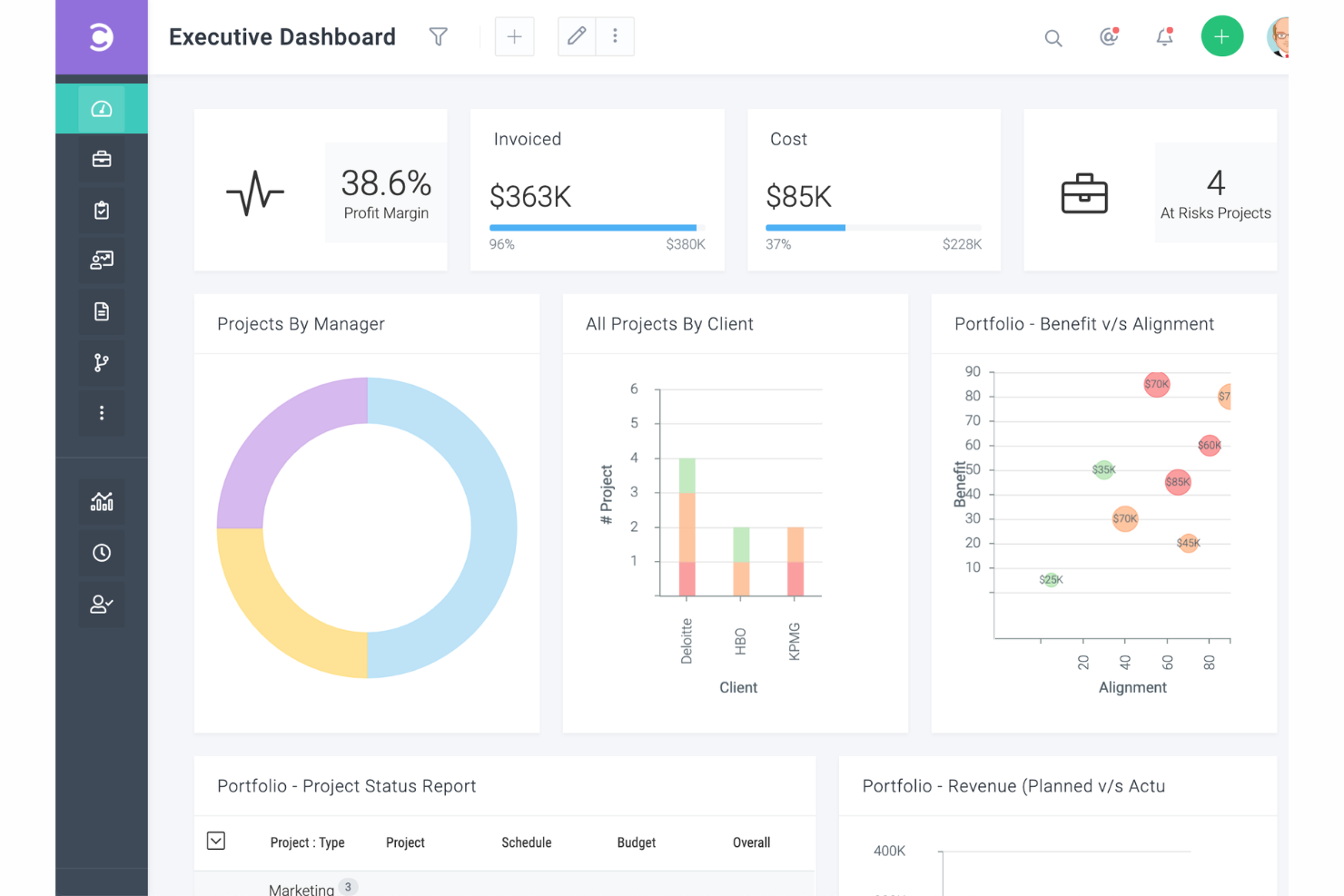
Task: Open the clock timesheet icon in sidebar
Action: [x=102, y=553]
